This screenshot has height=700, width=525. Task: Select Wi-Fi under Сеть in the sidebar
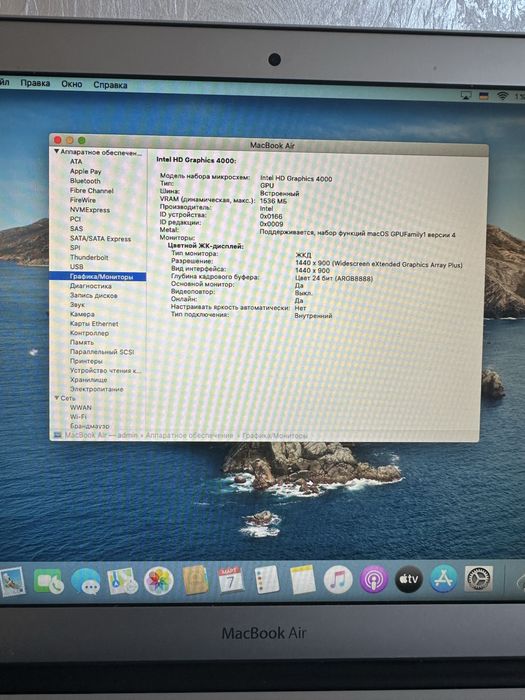coord(78,417)
